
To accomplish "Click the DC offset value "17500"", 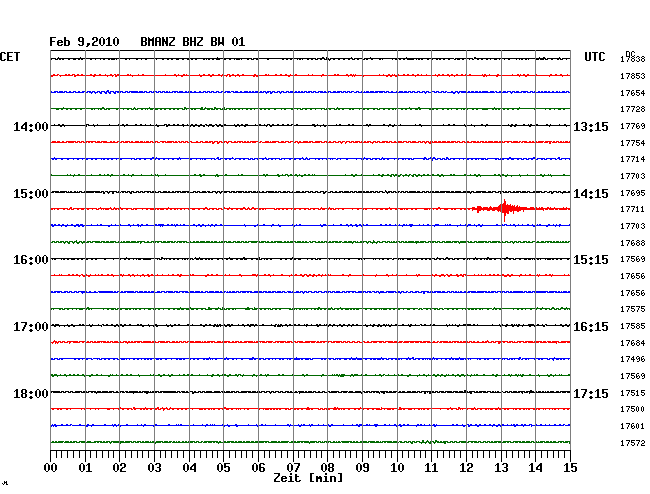I will [633, 409].
